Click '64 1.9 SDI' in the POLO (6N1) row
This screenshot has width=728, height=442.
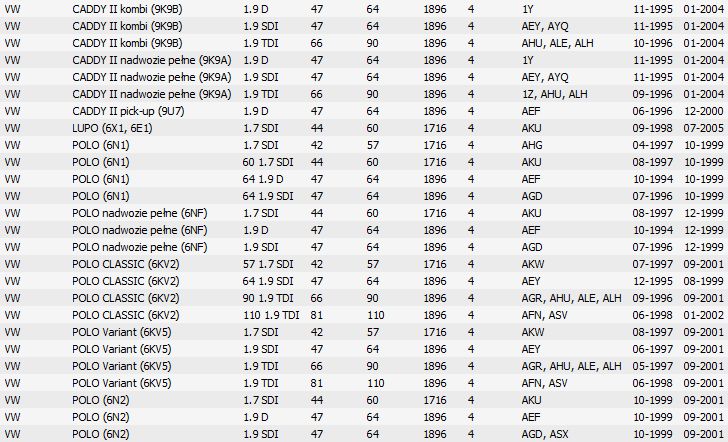tap(268, 196)
